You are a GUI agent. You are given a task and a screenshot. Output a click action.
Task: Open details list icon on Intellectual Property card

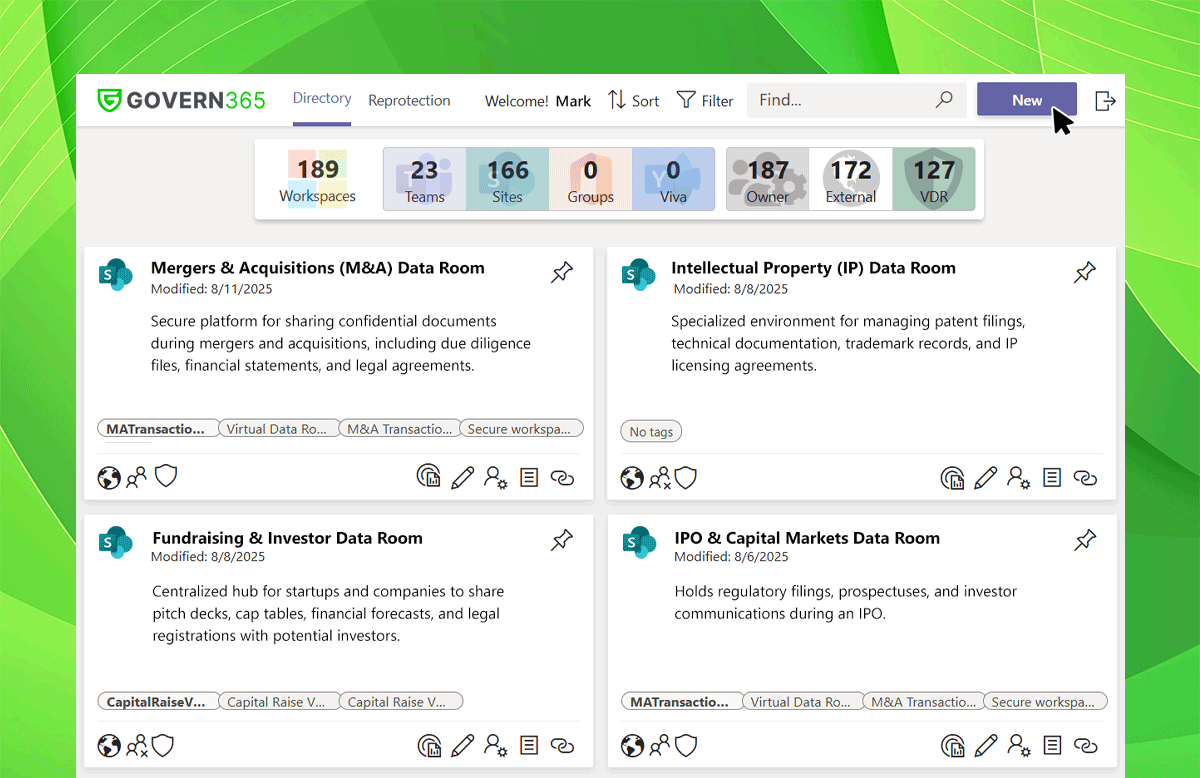(x=1052, y=478)
